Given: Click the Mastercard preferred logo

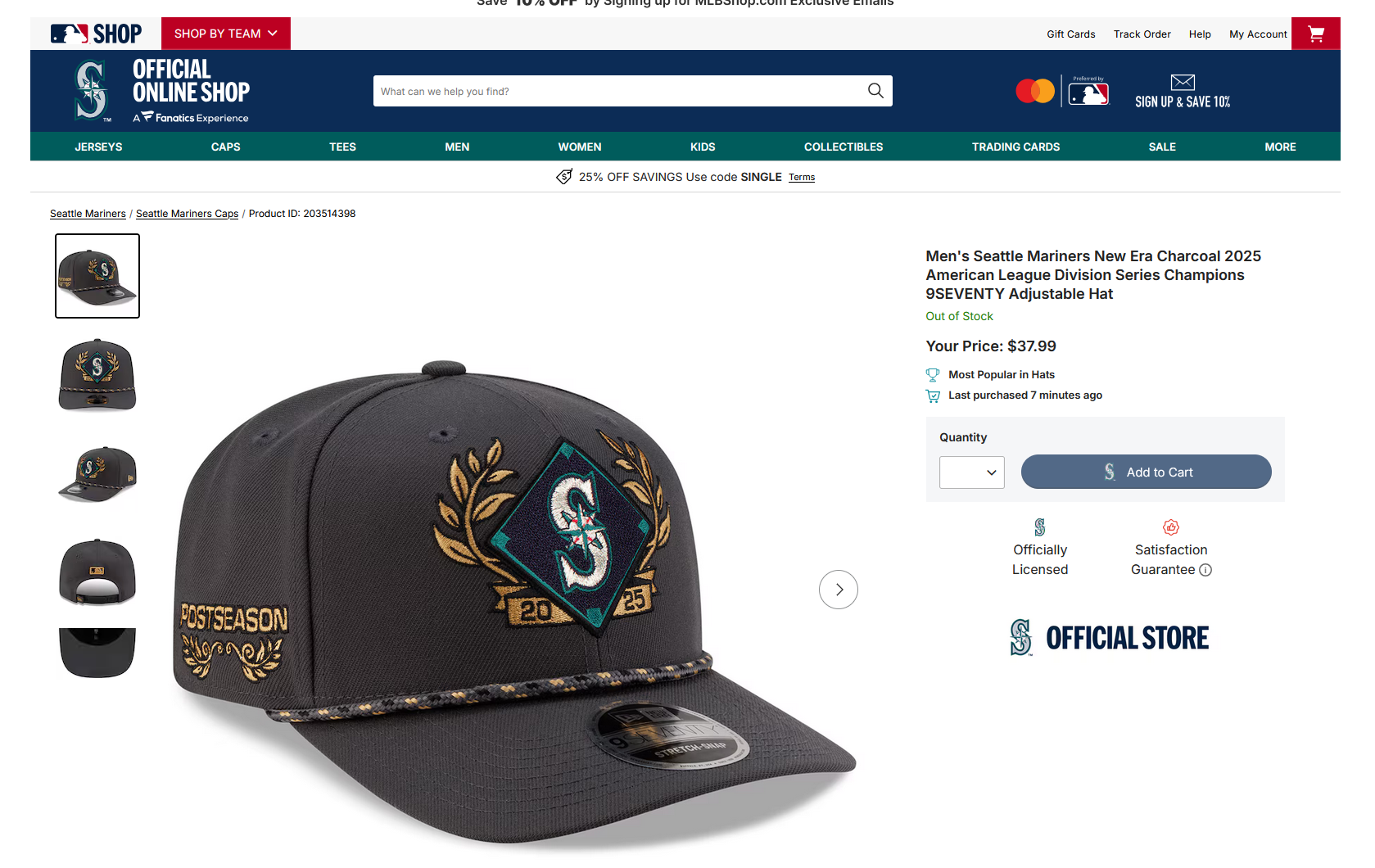Looking at the screenshot, I should tap(1035, 91).
